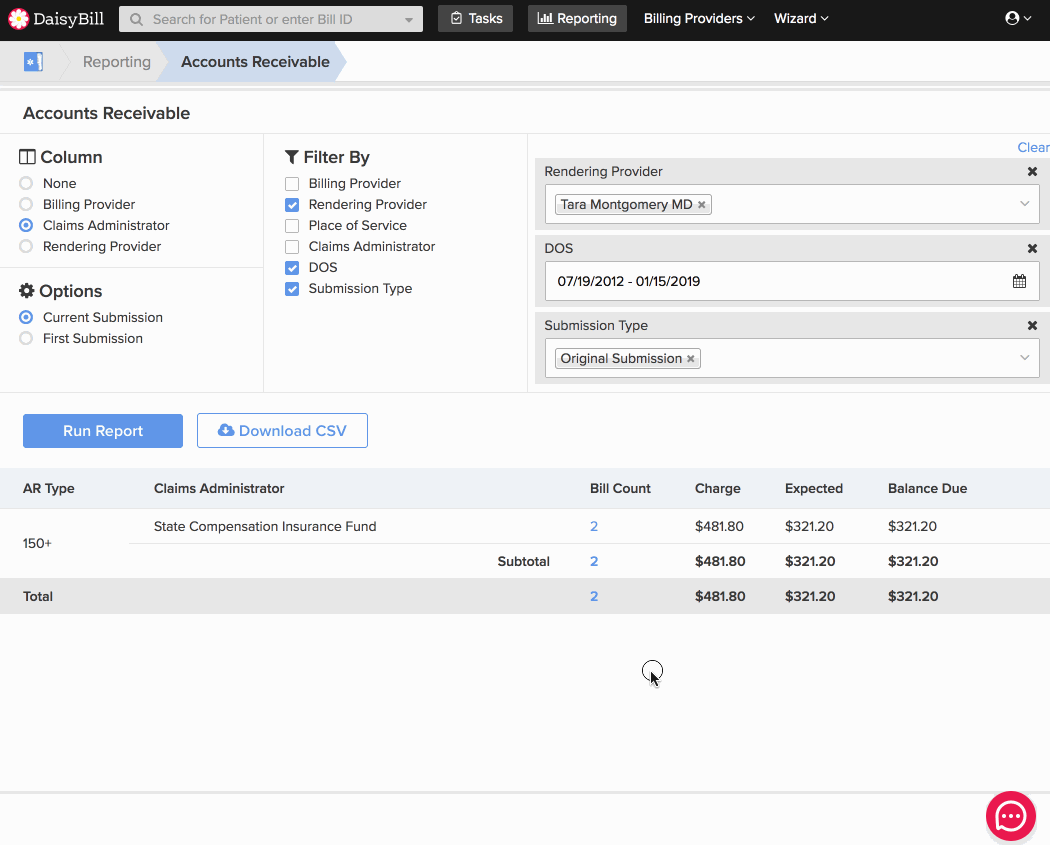Viewport: 1050px width, 845px height.
Task: Remove the Rendering Provider filter panel
Action: (1032, 171)
